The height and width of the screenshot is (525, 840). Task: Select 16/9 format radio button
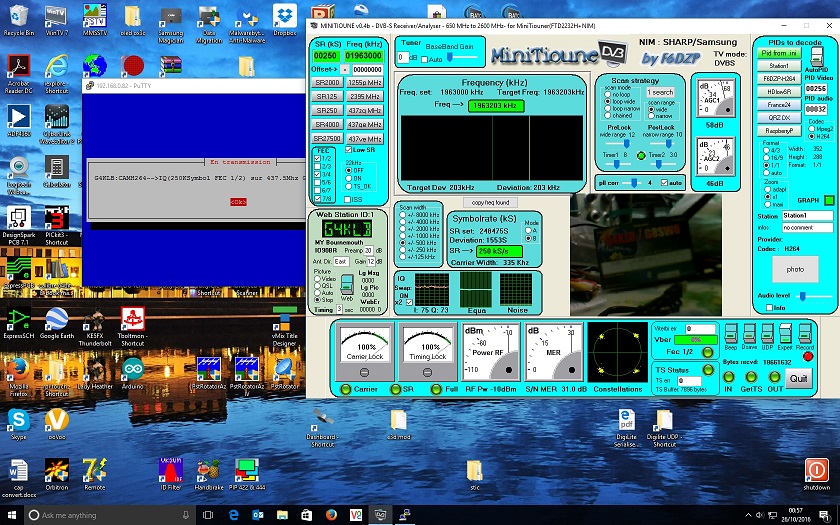767,158
